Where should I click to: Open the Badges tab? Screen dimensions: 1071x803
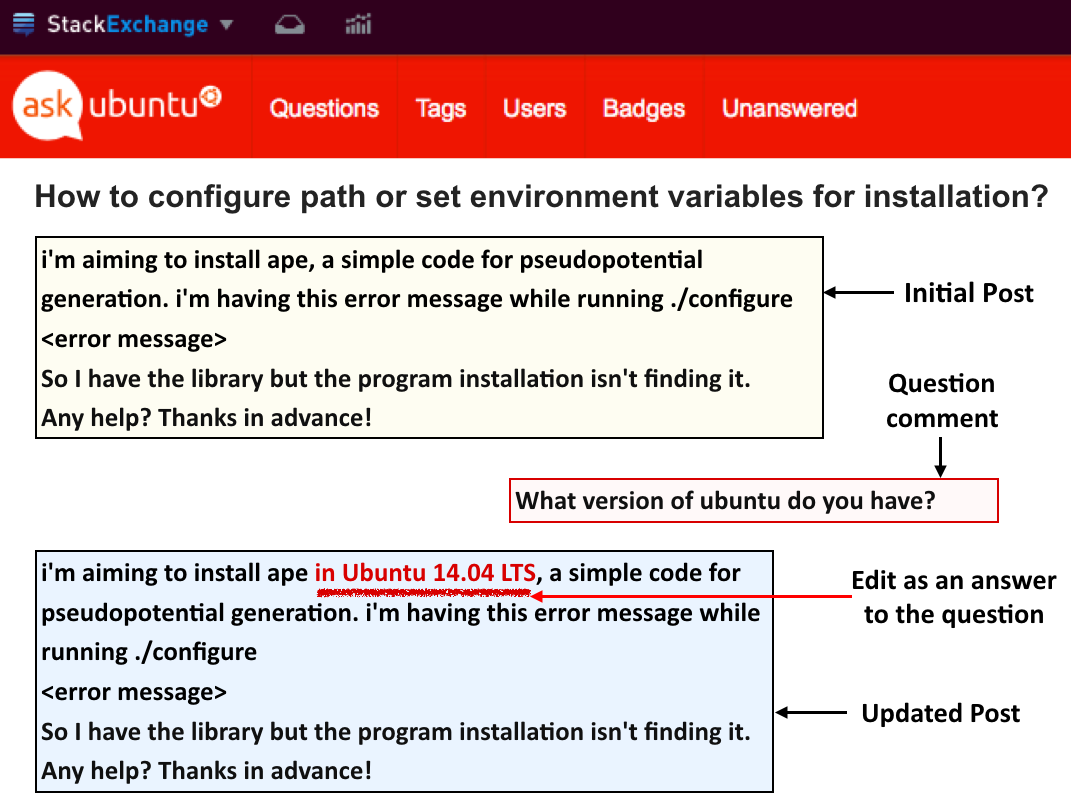(644, 109)
